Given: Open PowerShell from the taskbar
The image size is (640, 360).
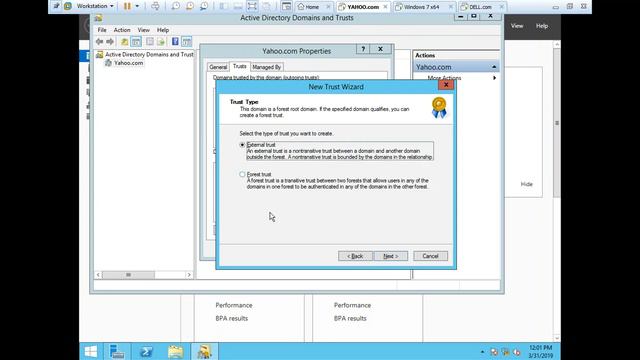Looking at the screenshot, I should 146,351.
